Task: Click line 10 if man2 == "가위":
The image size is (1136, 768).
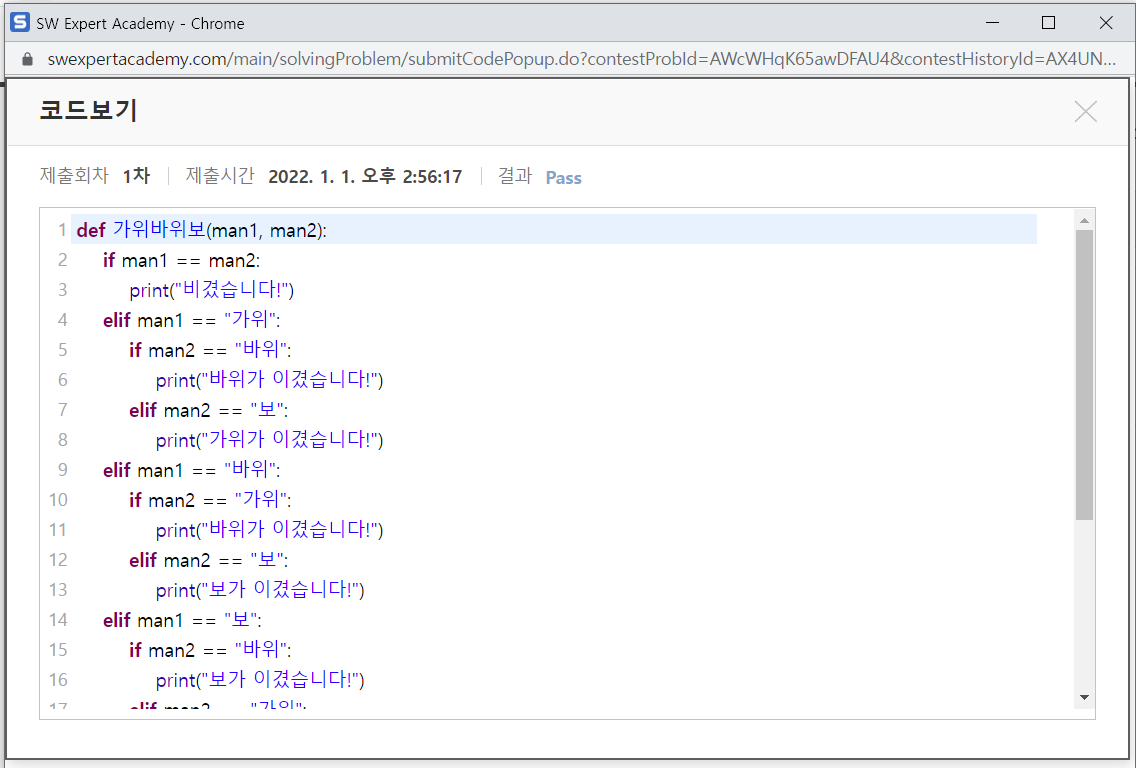Action: tap(210, 500)
